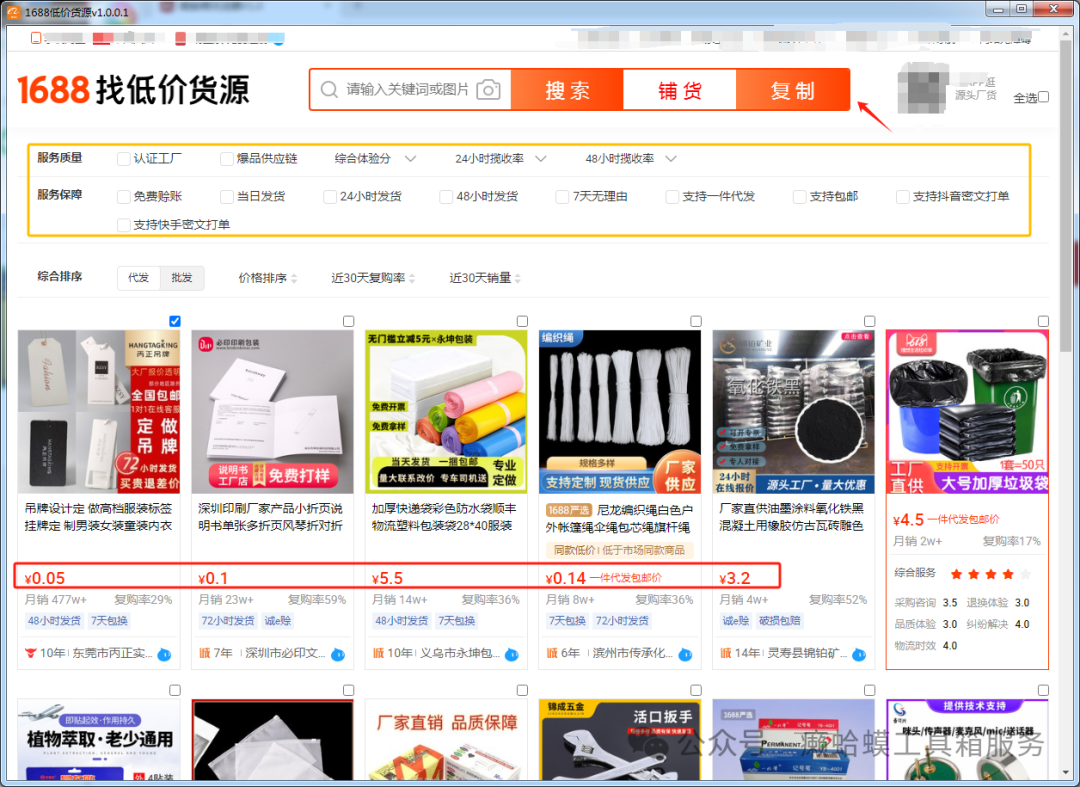This screenshot has height=787, width=1080.
Task: Click the 诚 badge icon beside 14年 灵寿县锦铂矿
Action: click(x=725, y=653)
